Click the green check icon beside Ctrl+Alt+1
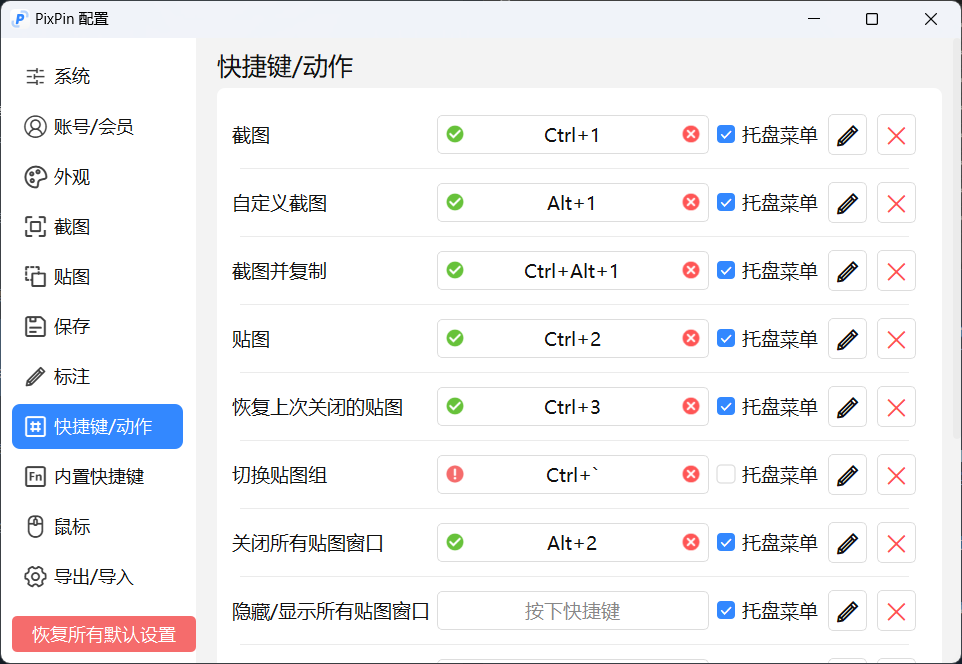Screen dimensions: 962x664 coord(455,270)
